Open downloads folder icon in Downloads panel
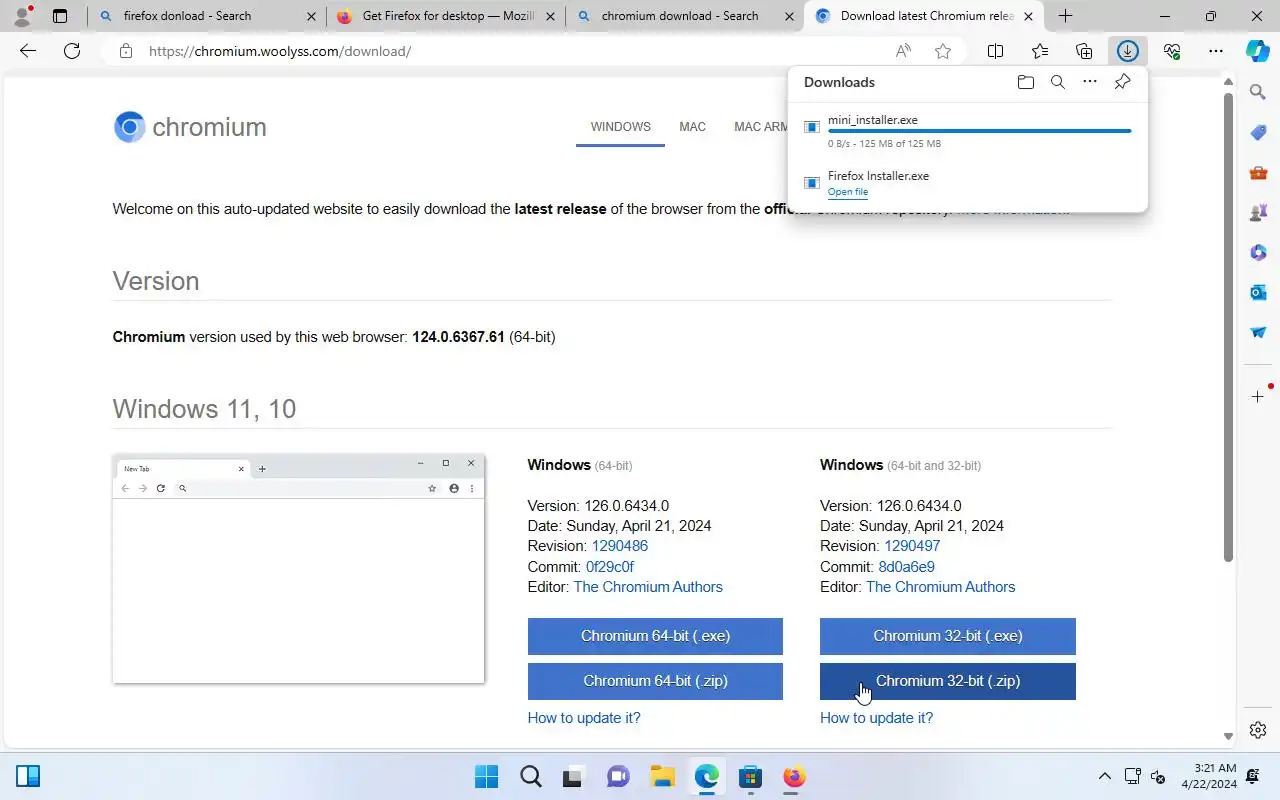The width and height of the screenshot is (1280, 800). tap(1026, 82)
